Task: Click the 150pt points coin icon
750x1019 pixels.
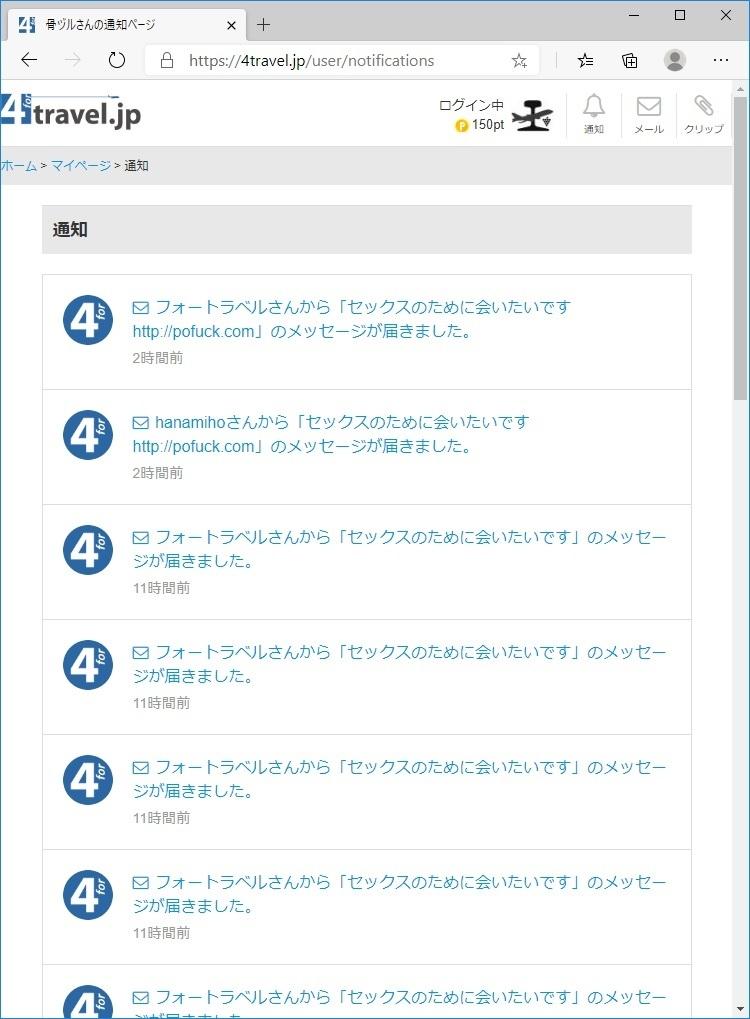Action: pos(461,125)
